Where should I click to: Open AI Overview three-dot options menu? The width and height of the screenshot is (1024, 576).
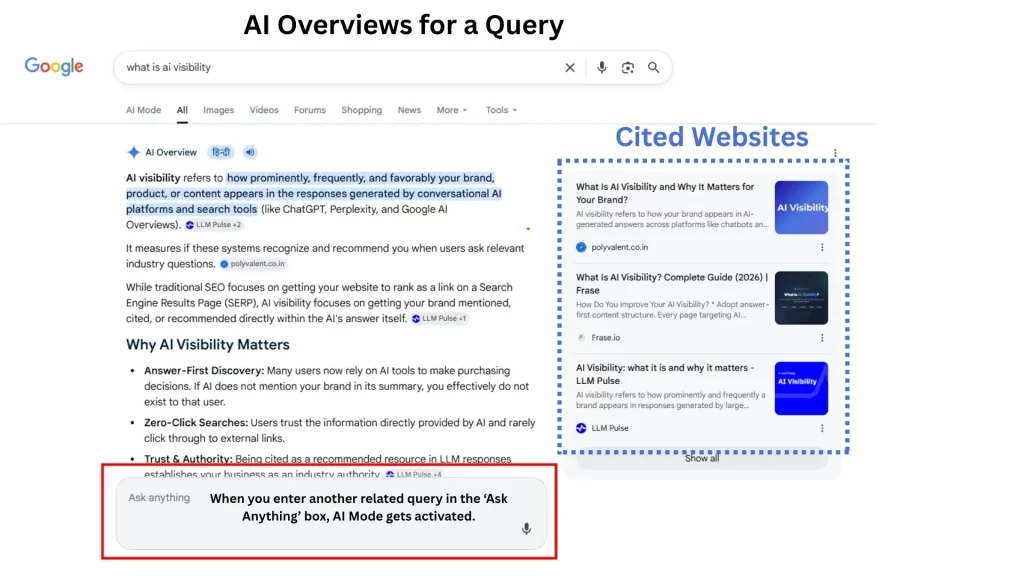(835, 152)
